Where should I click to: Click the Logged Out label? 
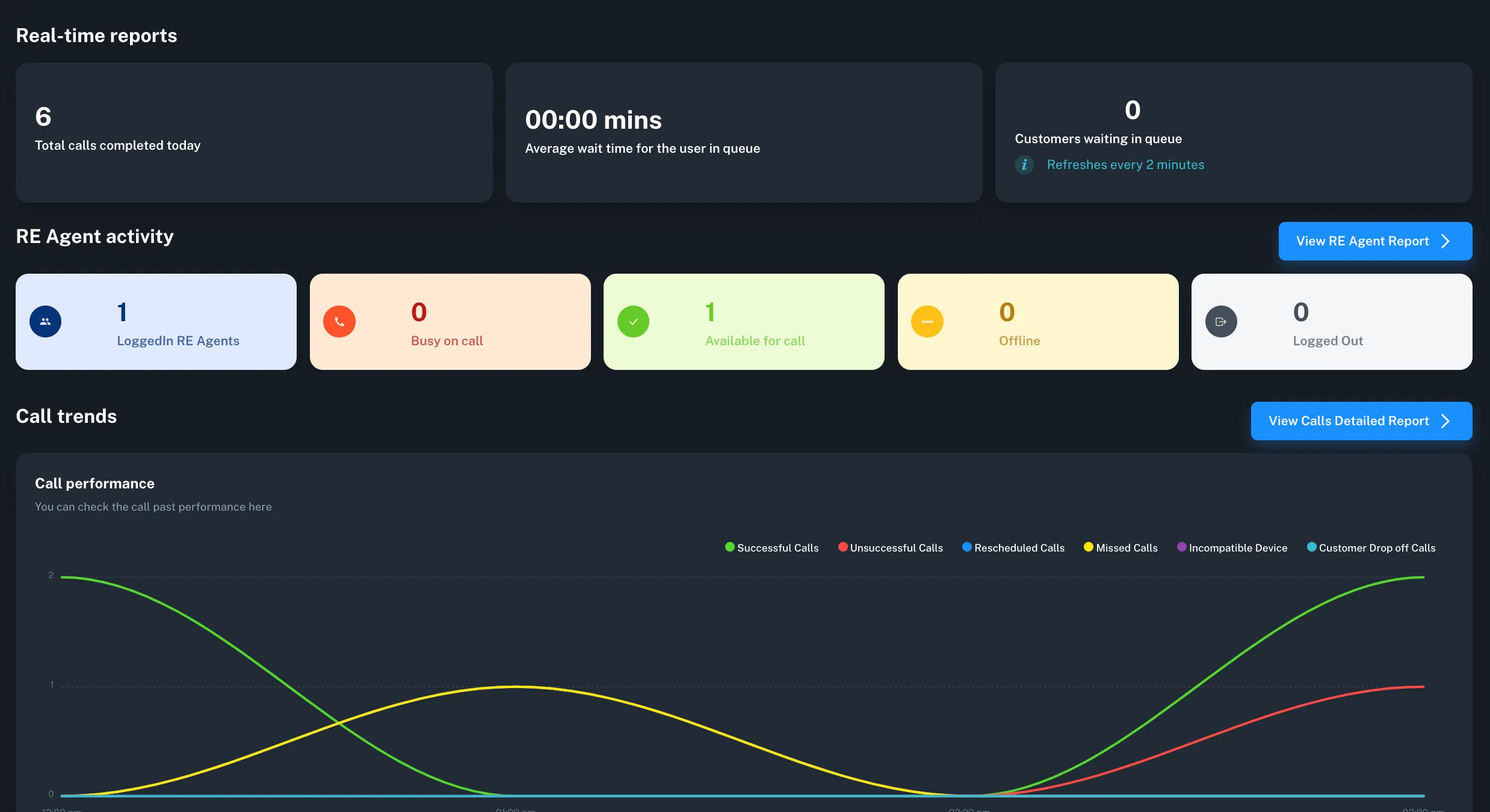[x=1328, y=341]
